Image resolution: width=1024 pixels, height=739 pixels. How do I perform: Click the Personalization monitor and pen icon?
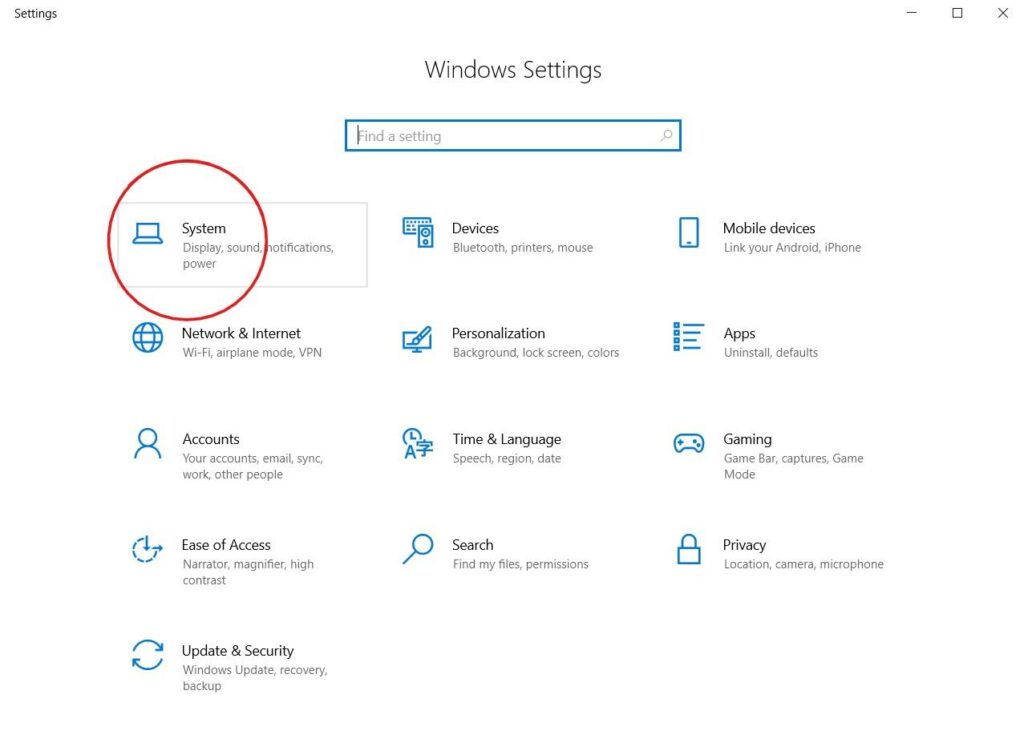click(417, 339)
